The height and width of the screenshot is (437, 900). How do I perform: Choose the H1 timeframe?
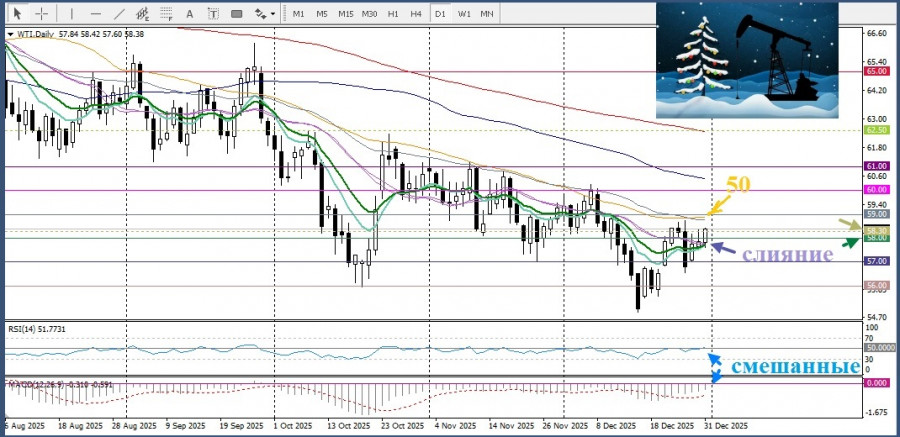[393, 13]
